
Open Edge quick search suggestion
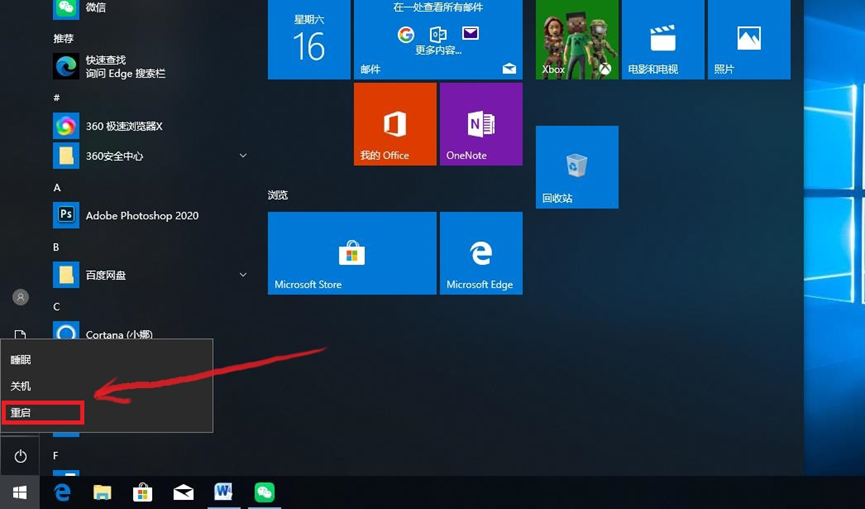[x=149, y=67]
